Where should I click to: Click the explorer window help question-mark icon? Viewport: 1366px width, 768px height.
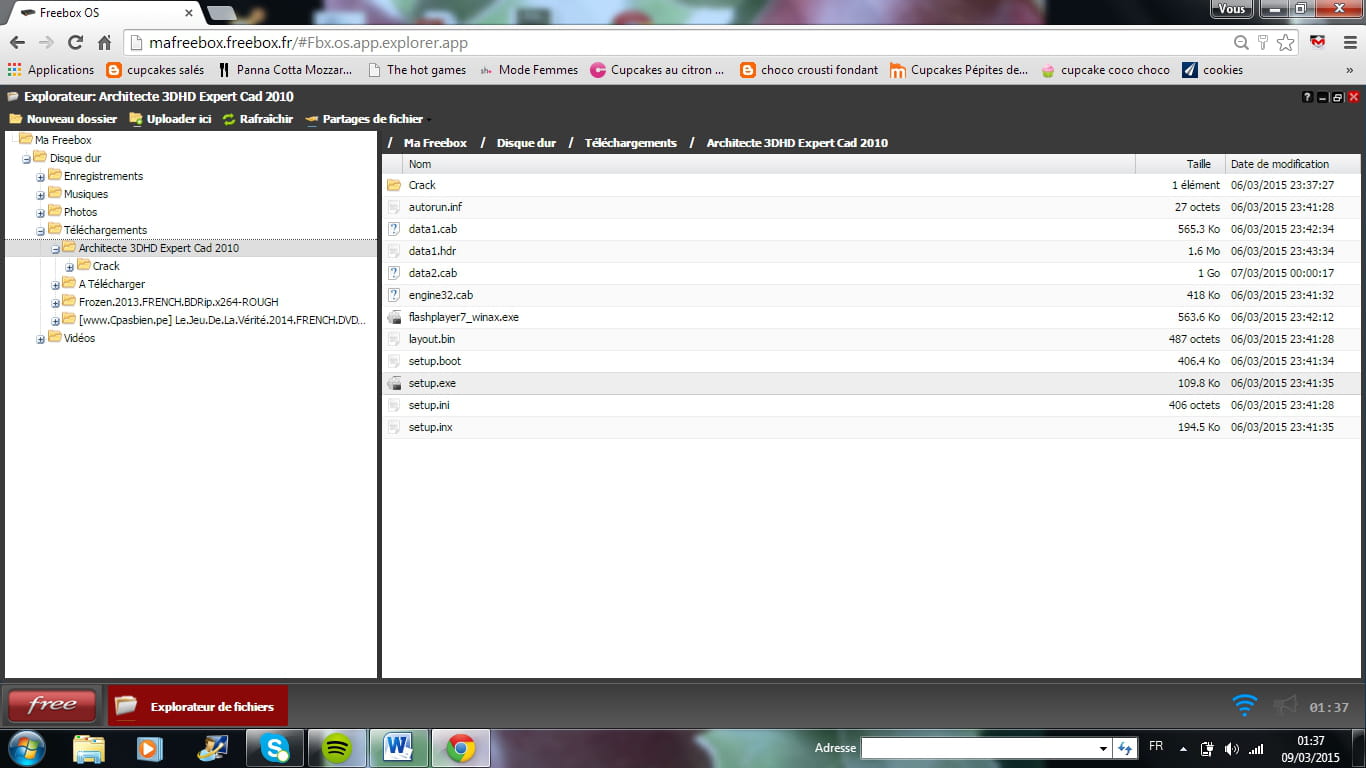[1307, 97]
